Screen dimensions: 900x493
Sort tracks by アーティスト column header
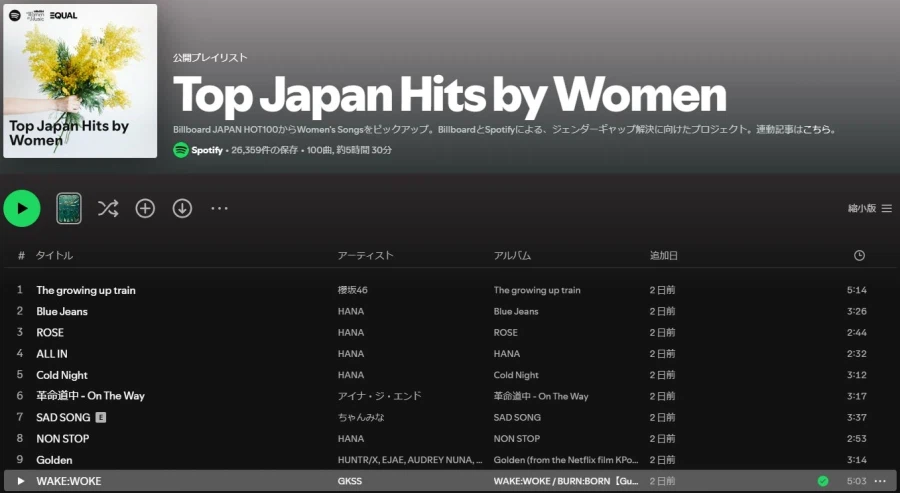pos(365,256)
